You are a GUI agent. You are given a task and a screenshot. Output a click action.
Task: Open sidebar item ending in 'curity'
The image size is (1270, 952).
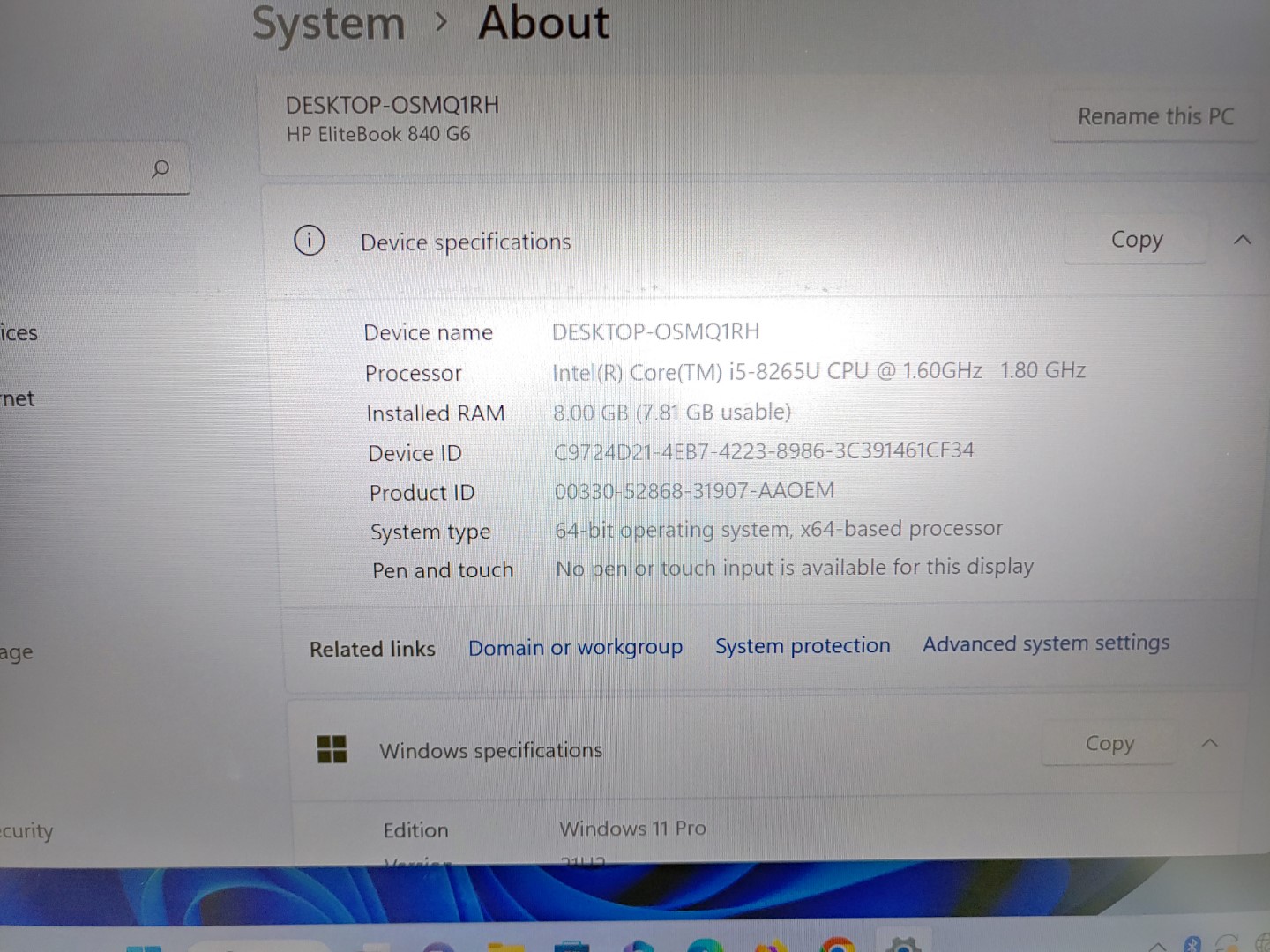26,831
